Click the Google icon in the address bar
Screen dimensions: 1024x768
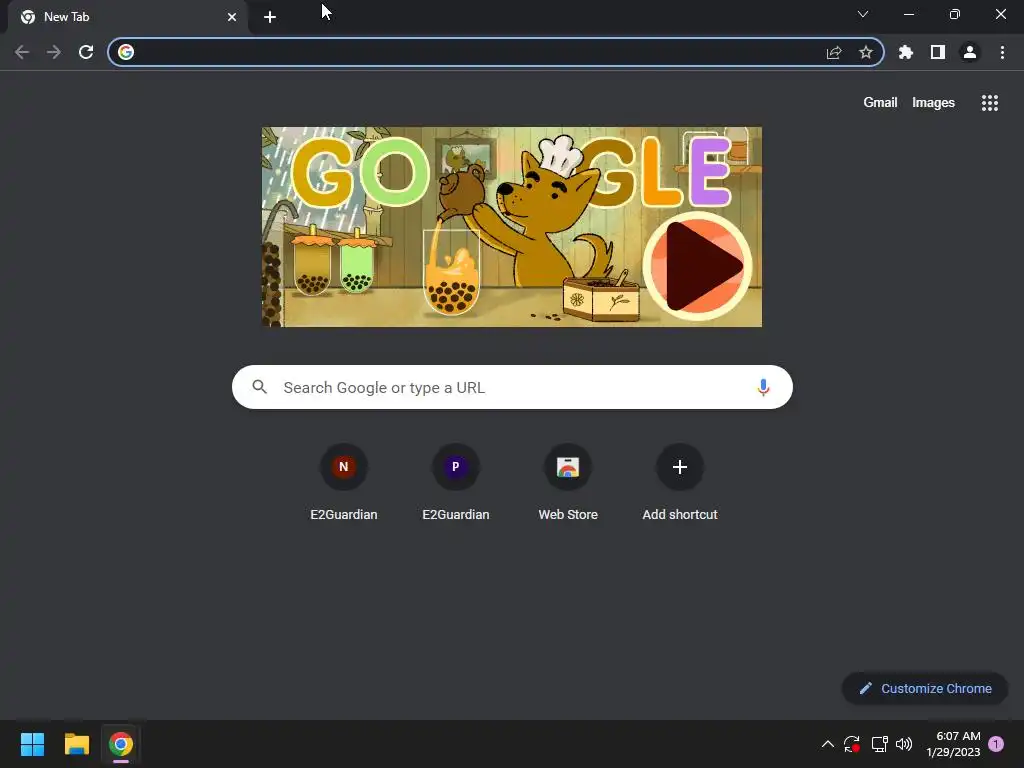click(x=126, y=52)
